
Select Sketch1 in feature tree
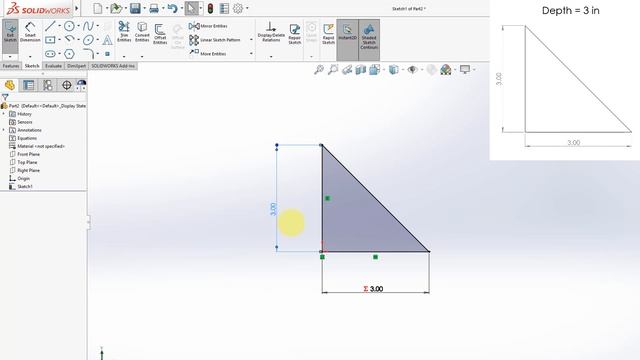[x=21, y=187]
